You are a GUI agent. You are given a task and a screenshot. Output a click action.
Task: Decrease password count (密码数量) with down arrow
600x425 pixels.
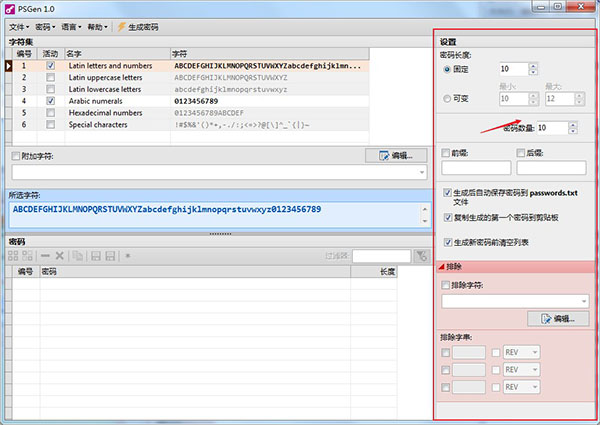point(573,131)
